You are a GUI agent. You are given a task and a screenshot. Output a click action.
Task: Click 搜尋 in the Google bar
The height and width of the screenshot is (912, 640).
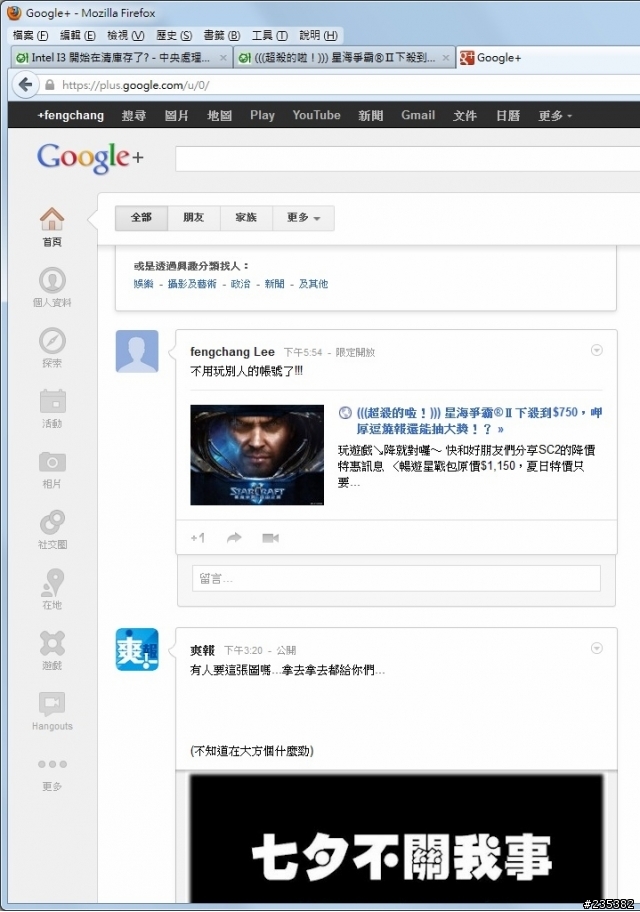pyautogui.click(x=133, y=116)
